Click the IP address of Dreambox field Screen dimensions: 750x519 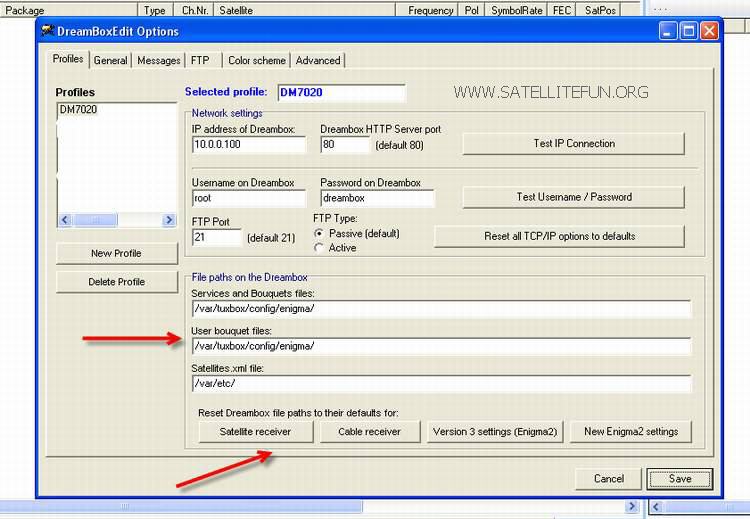pos(249,144)
